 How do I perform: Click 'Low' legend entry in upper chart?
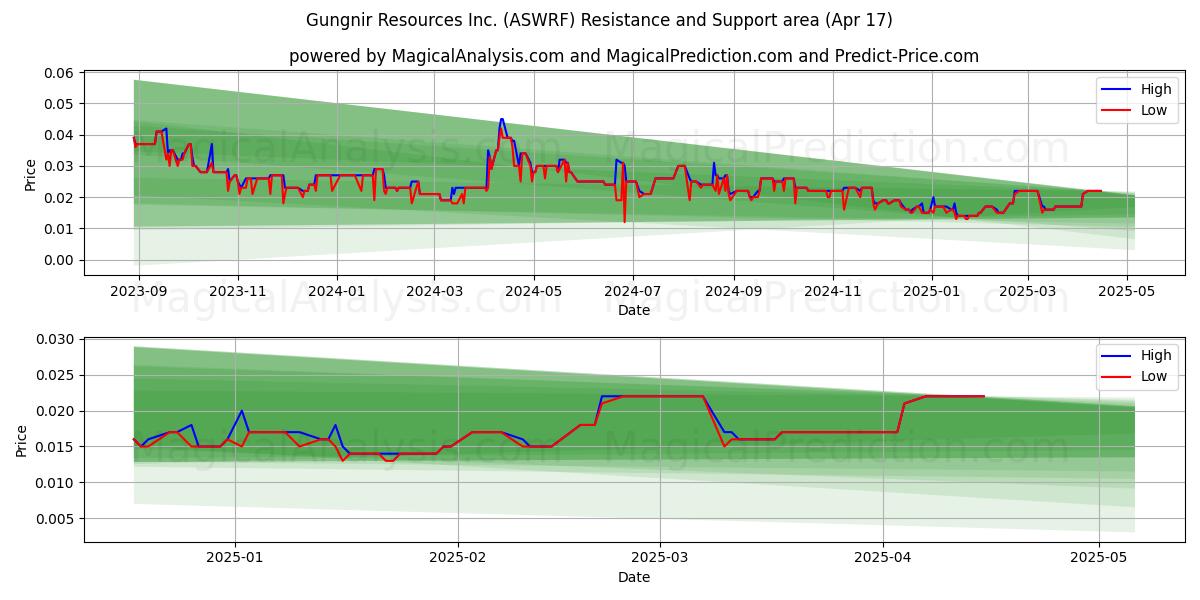[1154, 110]
